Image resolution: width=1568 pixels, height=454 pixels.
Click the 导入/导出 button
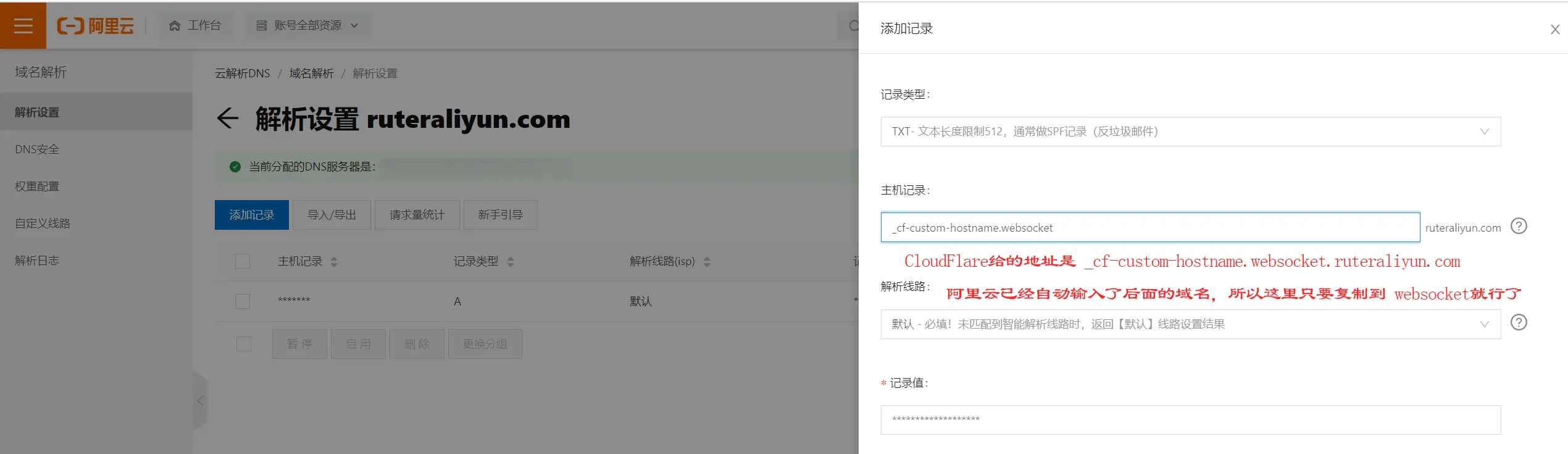click(x=332, y=215)
